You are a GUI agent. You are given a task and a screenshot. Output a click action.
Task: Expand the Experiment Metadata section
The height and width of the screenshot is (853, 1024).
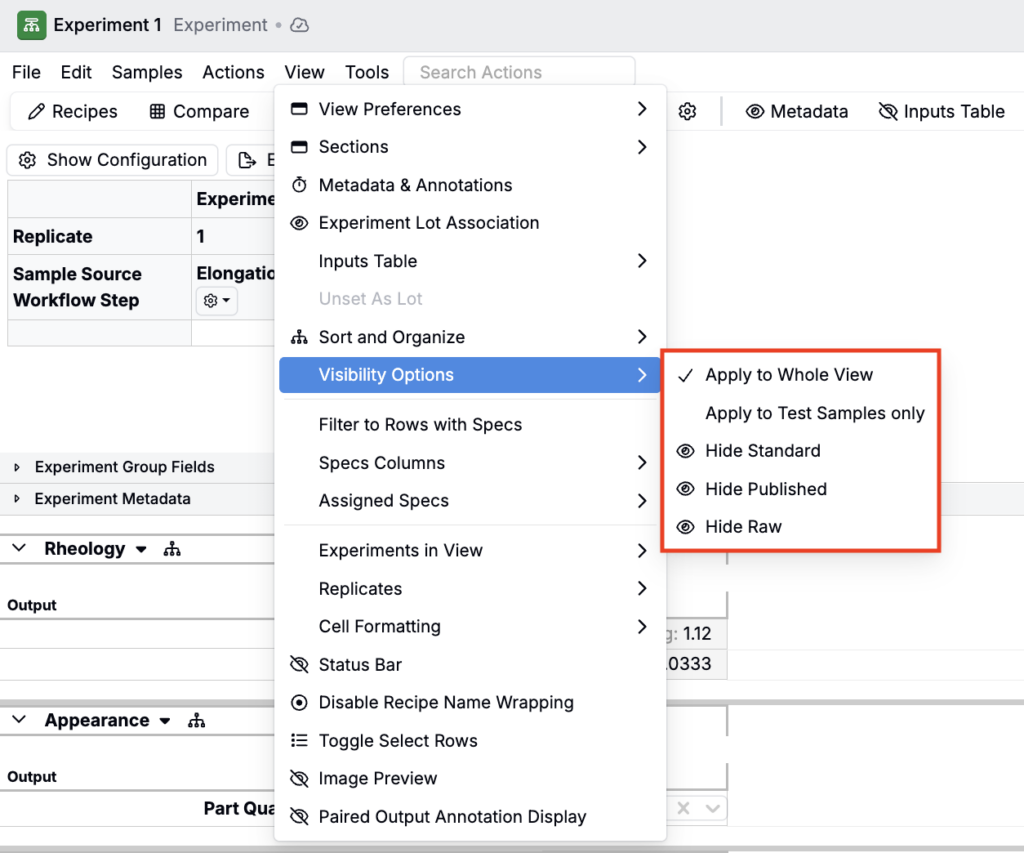pos(17,499)
